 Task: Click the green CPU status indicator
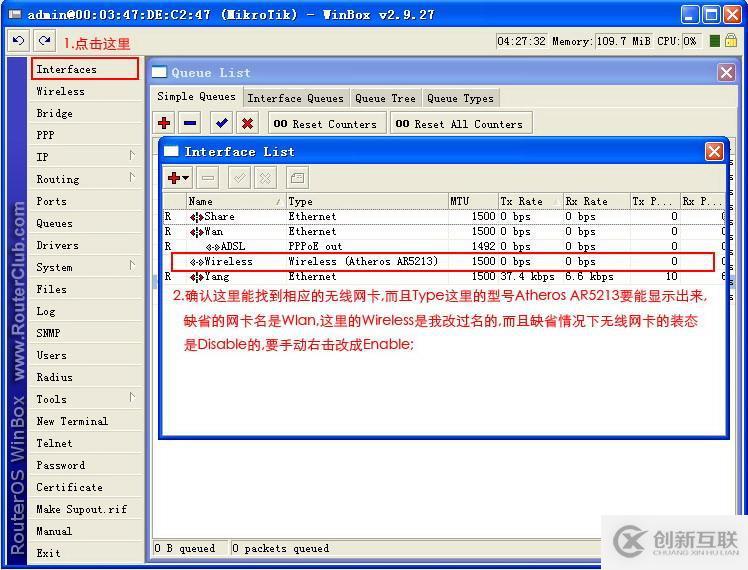tap(714, 41)
